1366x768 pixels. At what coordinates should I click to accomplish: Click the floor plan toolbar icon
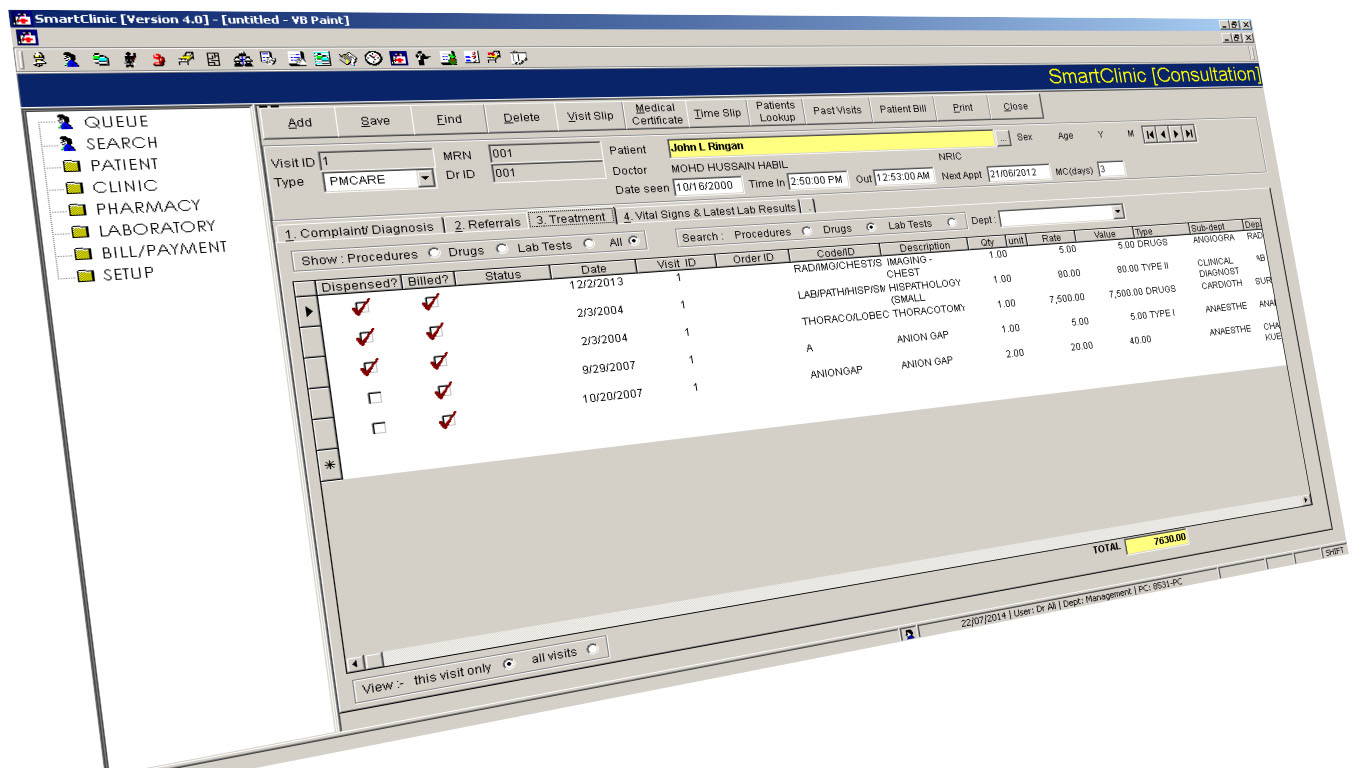tap(213, 59)
